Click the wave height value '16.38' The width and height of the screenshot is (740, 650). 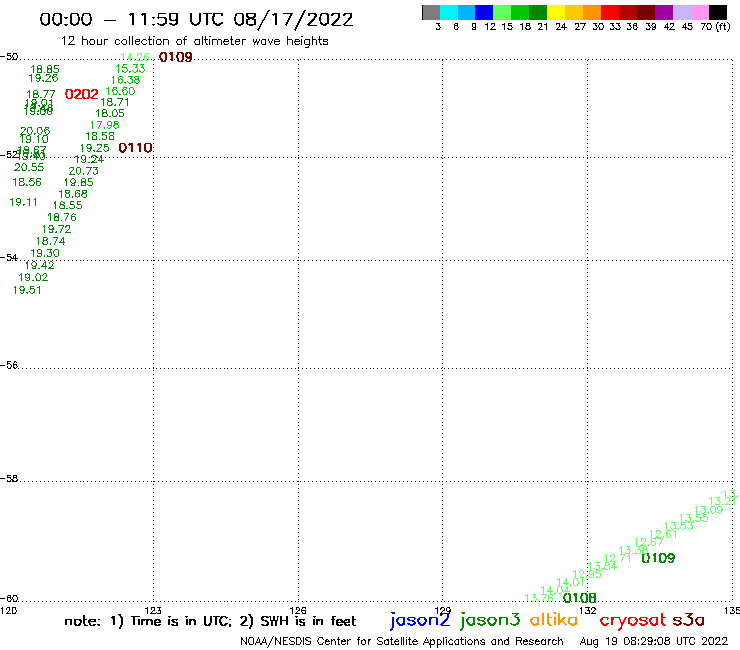click(126, 80)
